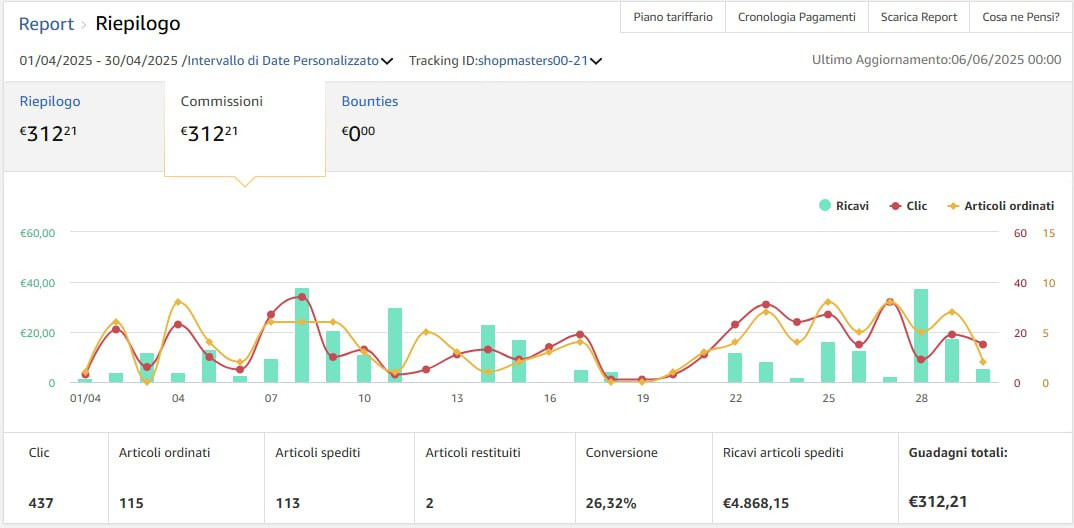
Task: Click the yellow Articoli ordinati legend marker
Action: [x=953, y=206]
